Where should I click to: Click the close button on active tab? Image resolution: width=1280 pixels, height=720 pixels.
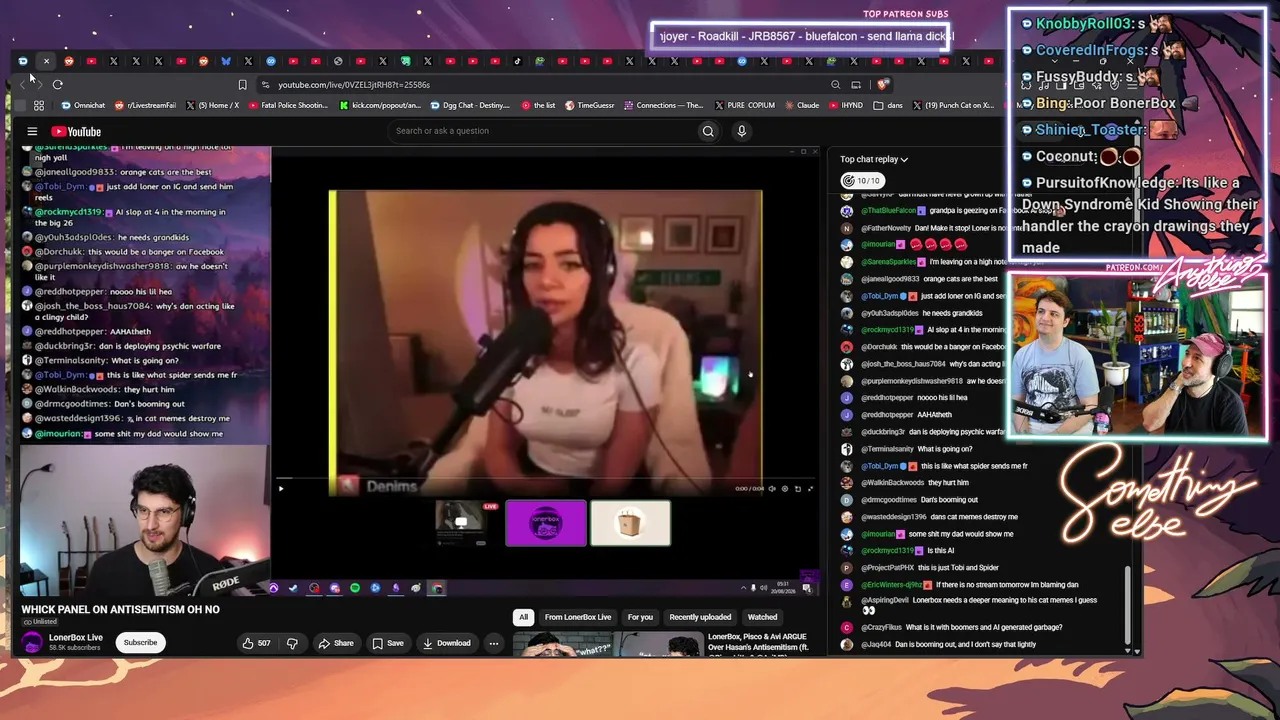(46, 61)
